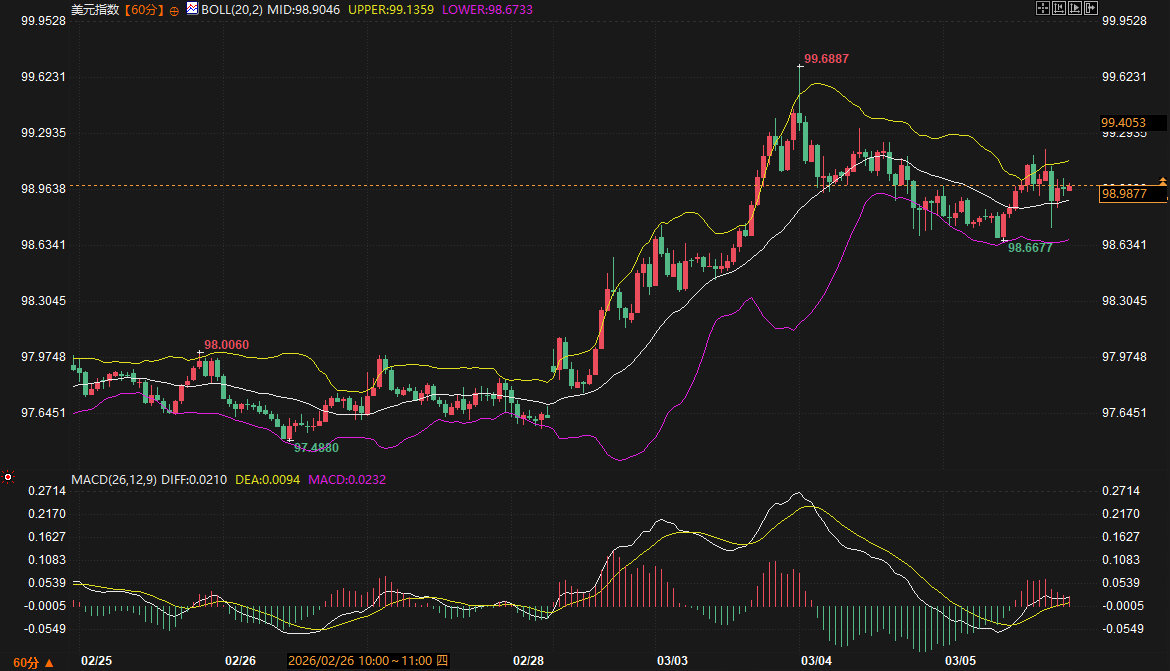Click the 99.4053 price label on axis
The height and width of the screenshot is (671, 1170).
coord(1123,123)
